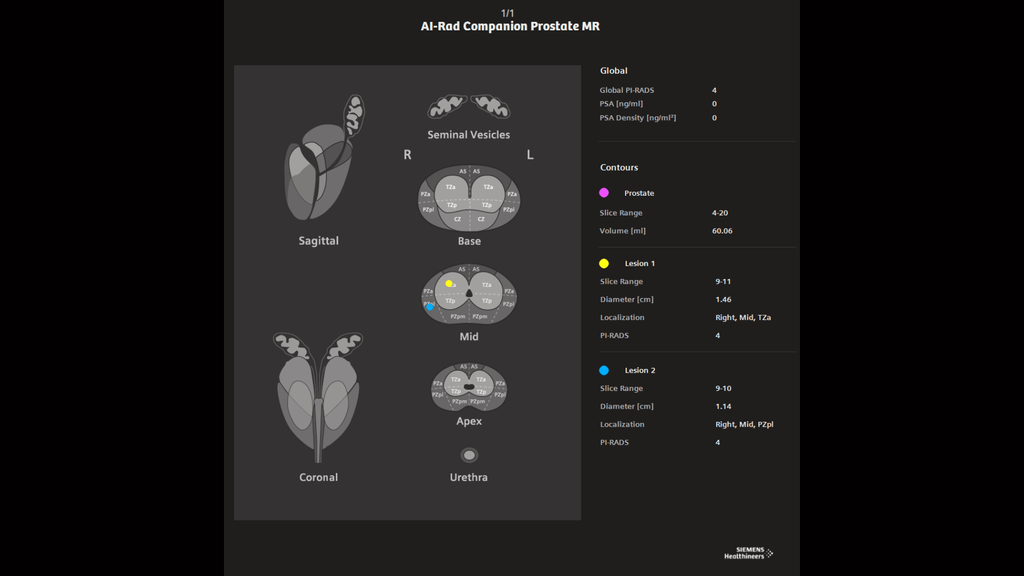The image size is (1024, 576).
Task: Select the Apex segmentation schematic
Action: coord(469,386)
